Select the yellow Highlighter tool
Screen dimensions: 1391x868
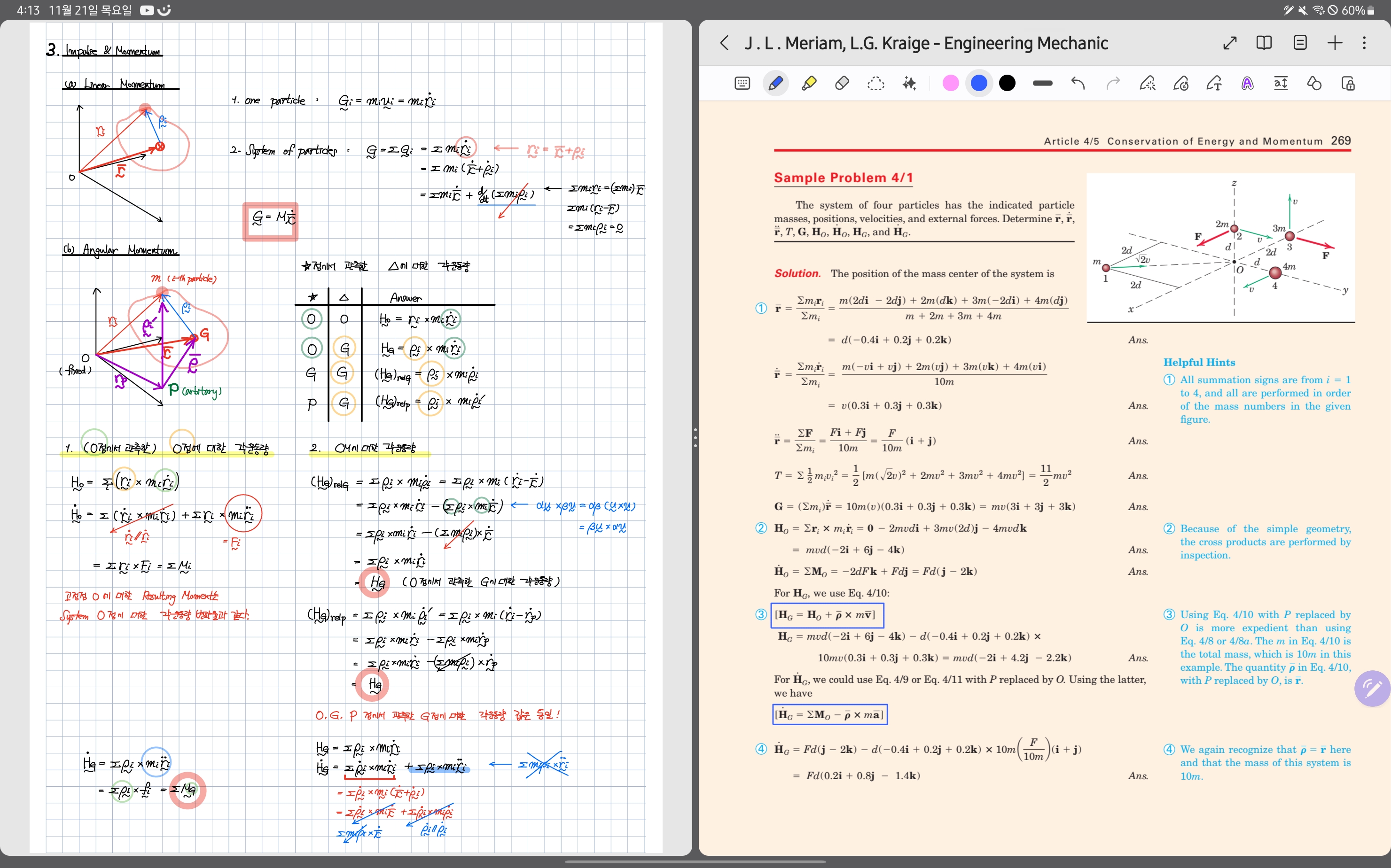[x=809, y=84]
